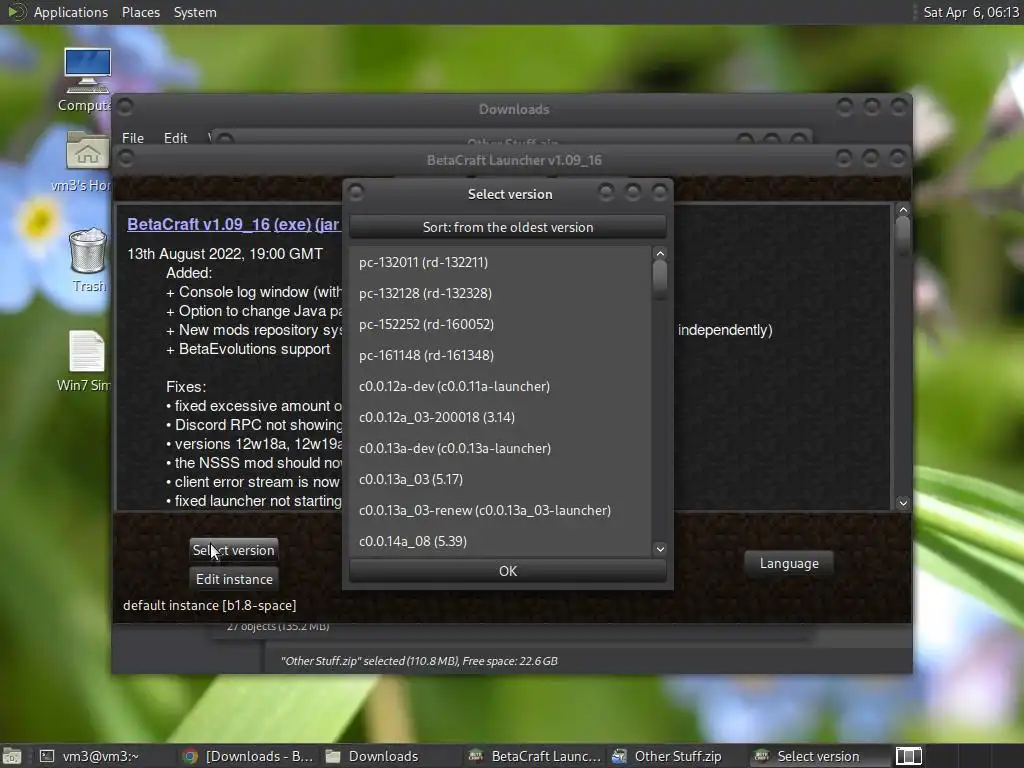The image size is (1024, 768).
Task: Click the date and time clock
Action: [x=970, y=12]
